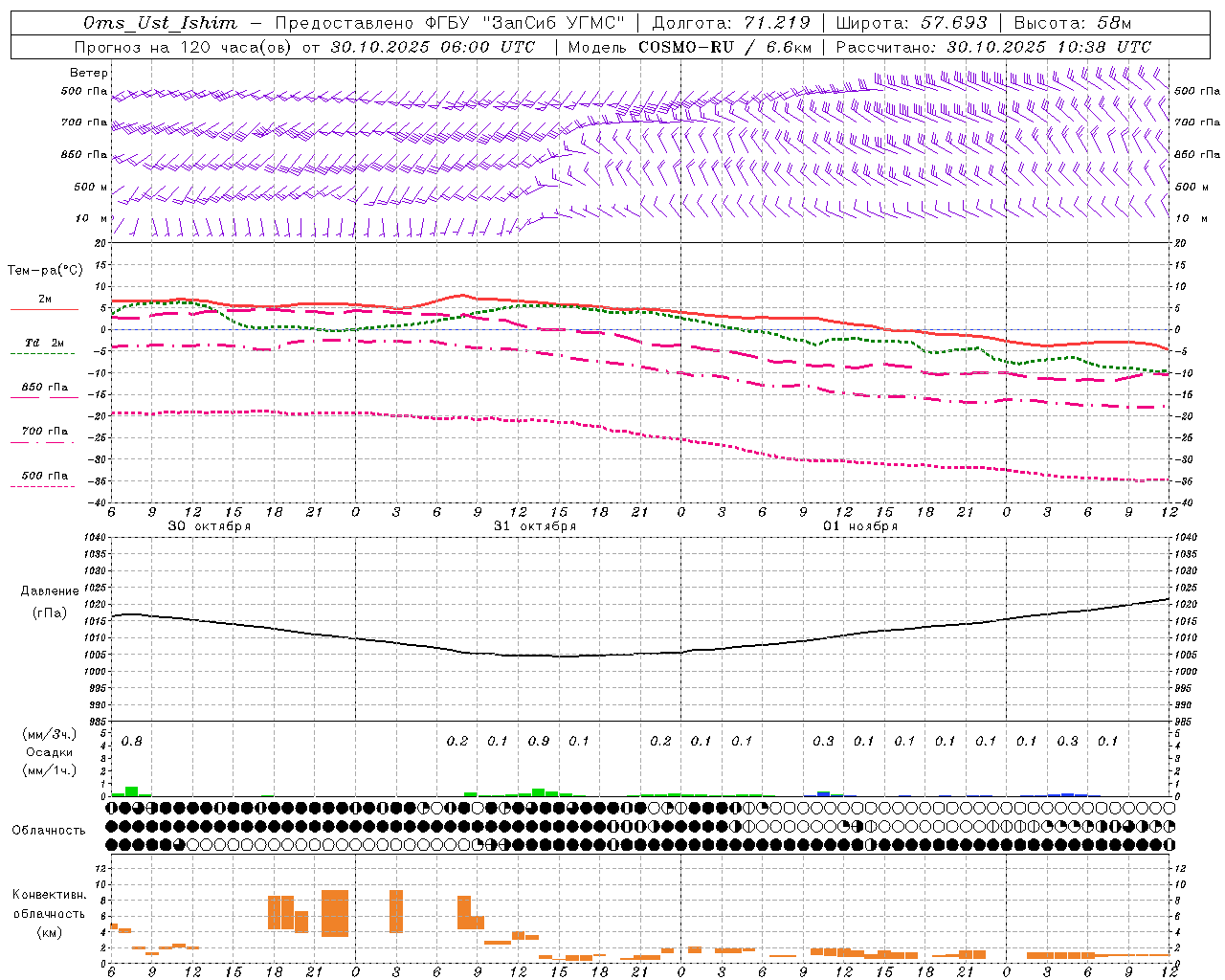Click the 31 октября date label
This screenshot has height=980, width=1225.
tap(535, 526)
